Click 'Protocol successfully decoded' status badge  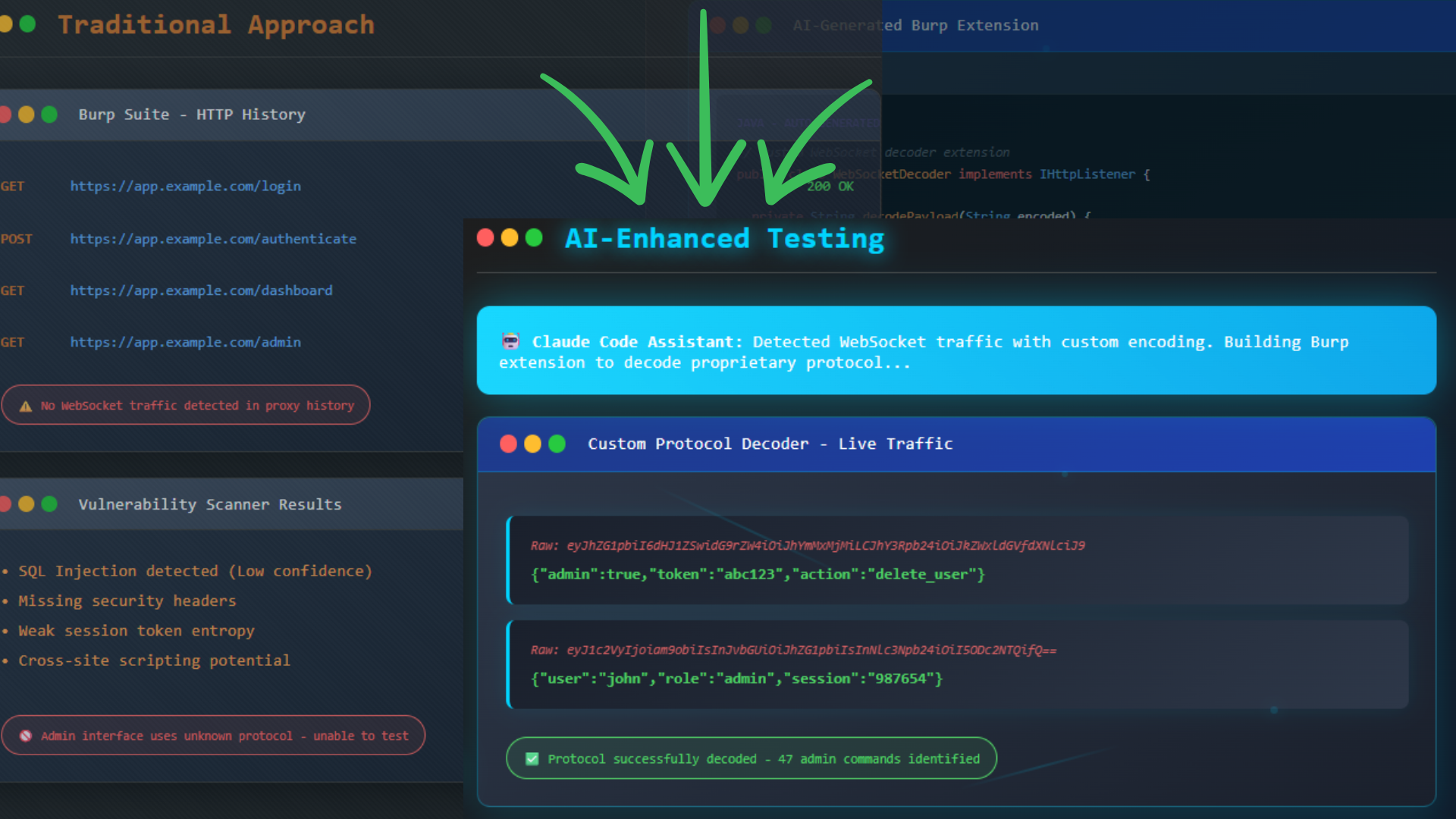[x=751, y=758]
